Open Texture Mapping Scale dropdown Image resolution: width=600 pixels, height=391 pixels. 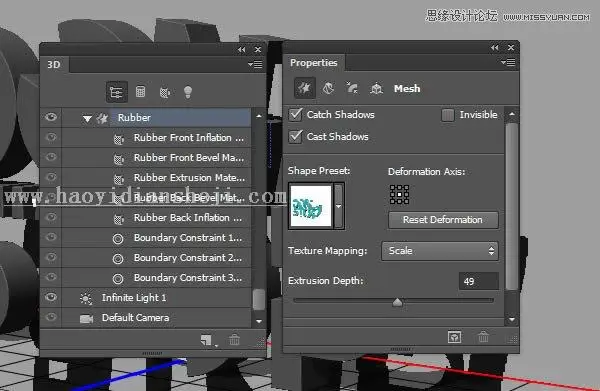pos(440,251)
